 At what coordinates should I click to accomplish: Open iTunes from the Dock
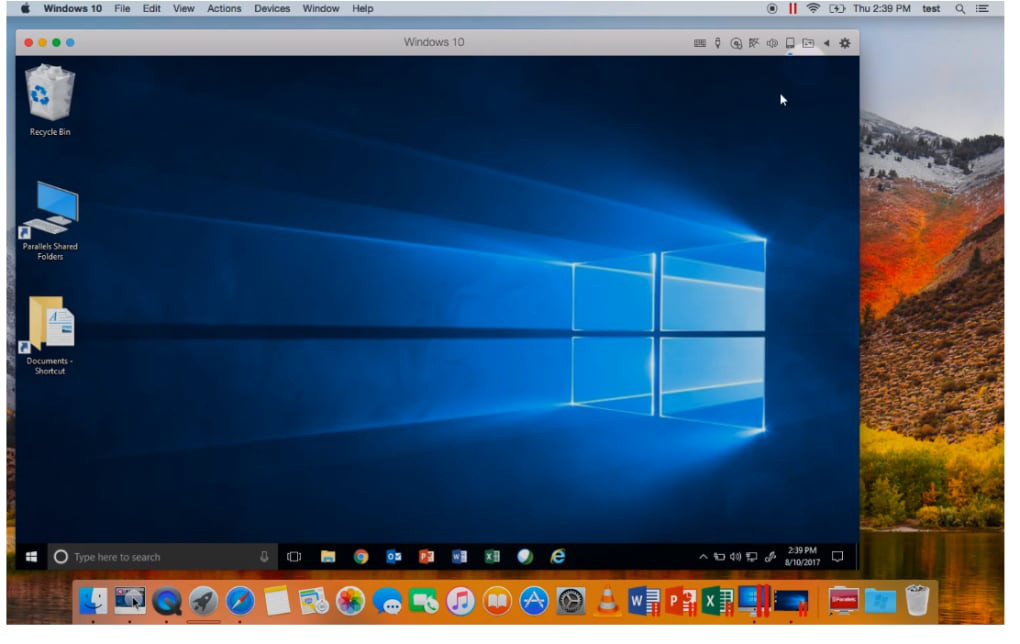point(461,600)
